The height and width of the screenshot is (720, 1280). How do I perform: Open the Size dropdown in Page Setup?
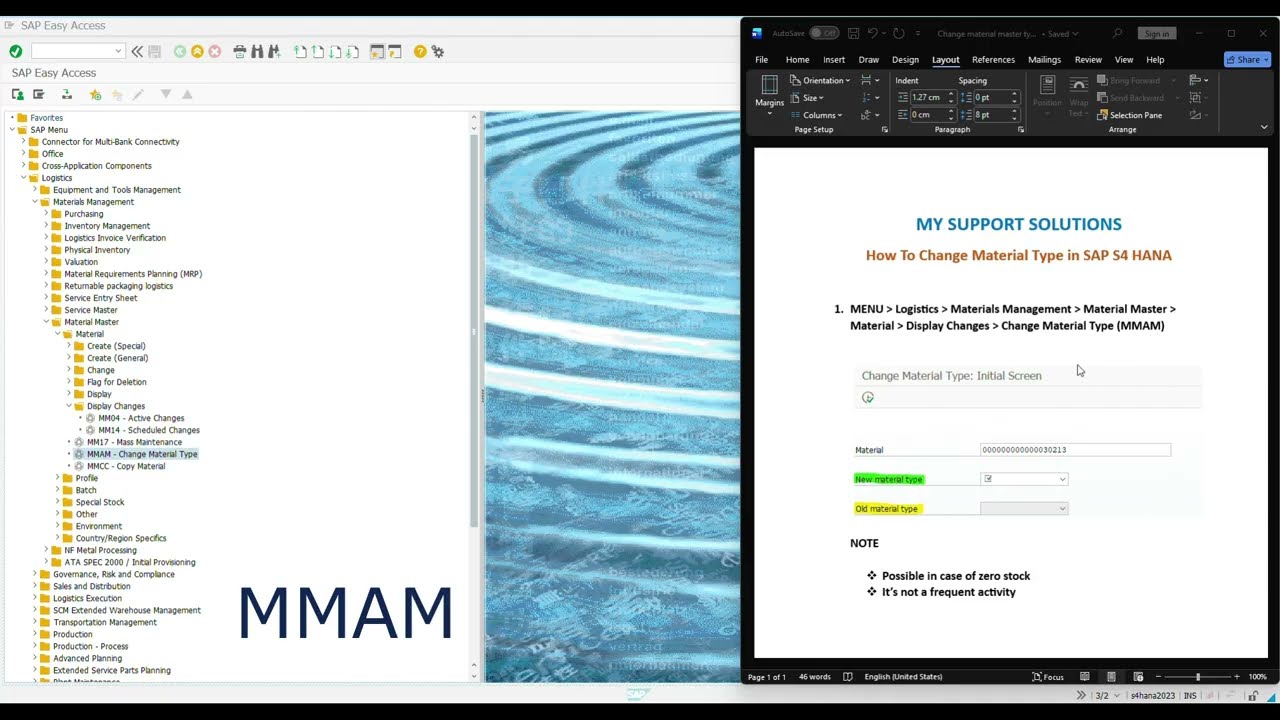(x=807, y=98)
